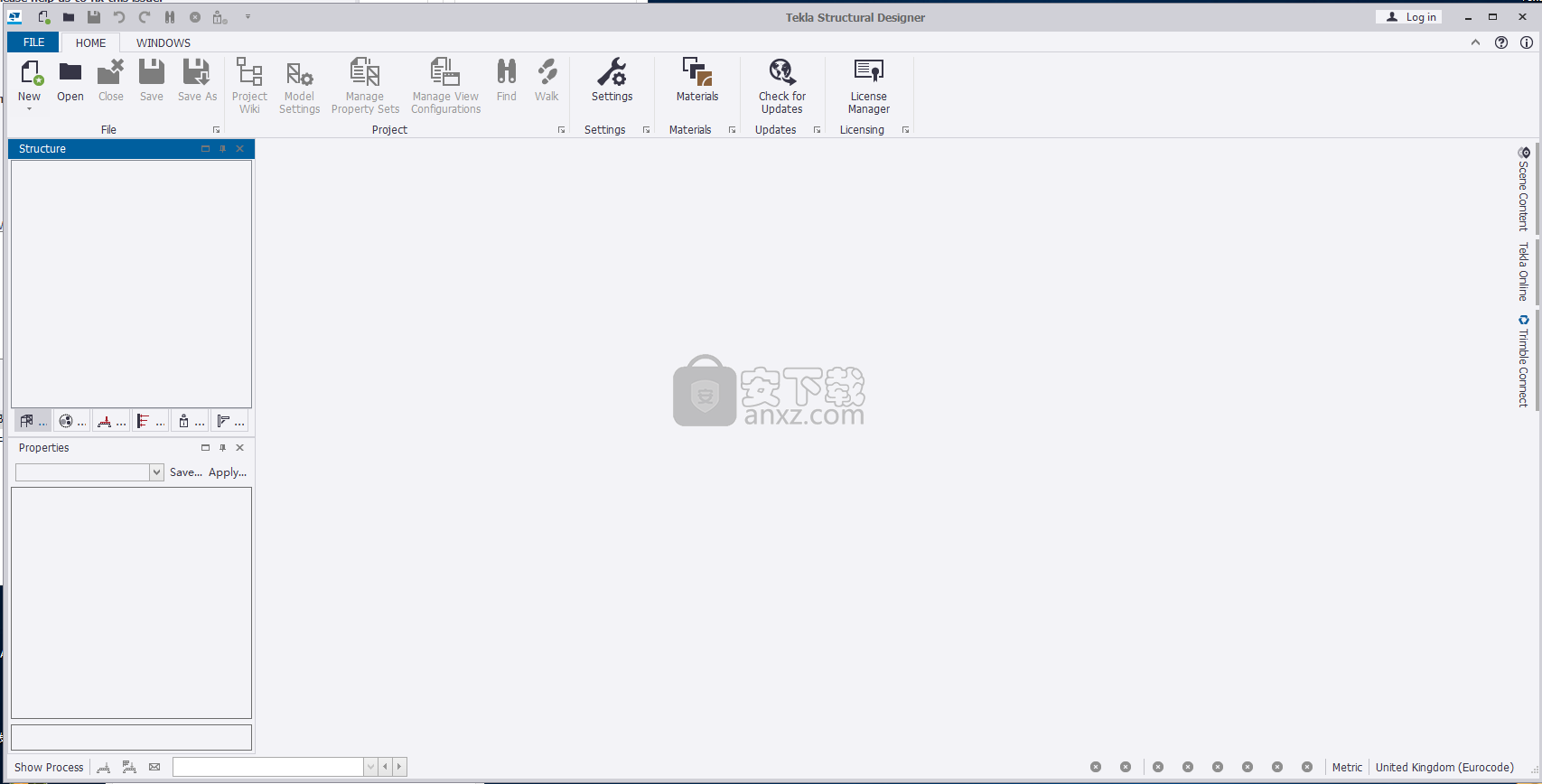This screenshot has height=784, width=1542.
Task: Click Show Process in status bar
Action: (49, 768)
